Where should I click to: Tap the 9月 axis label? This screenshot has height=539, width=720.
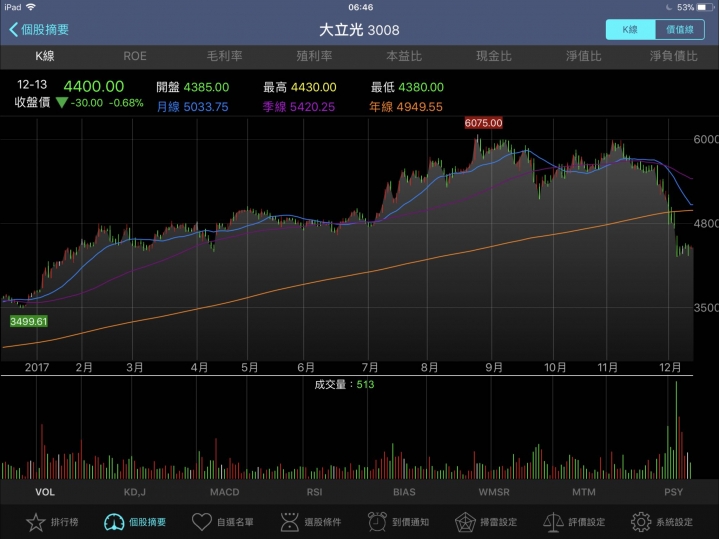(494, 367)
